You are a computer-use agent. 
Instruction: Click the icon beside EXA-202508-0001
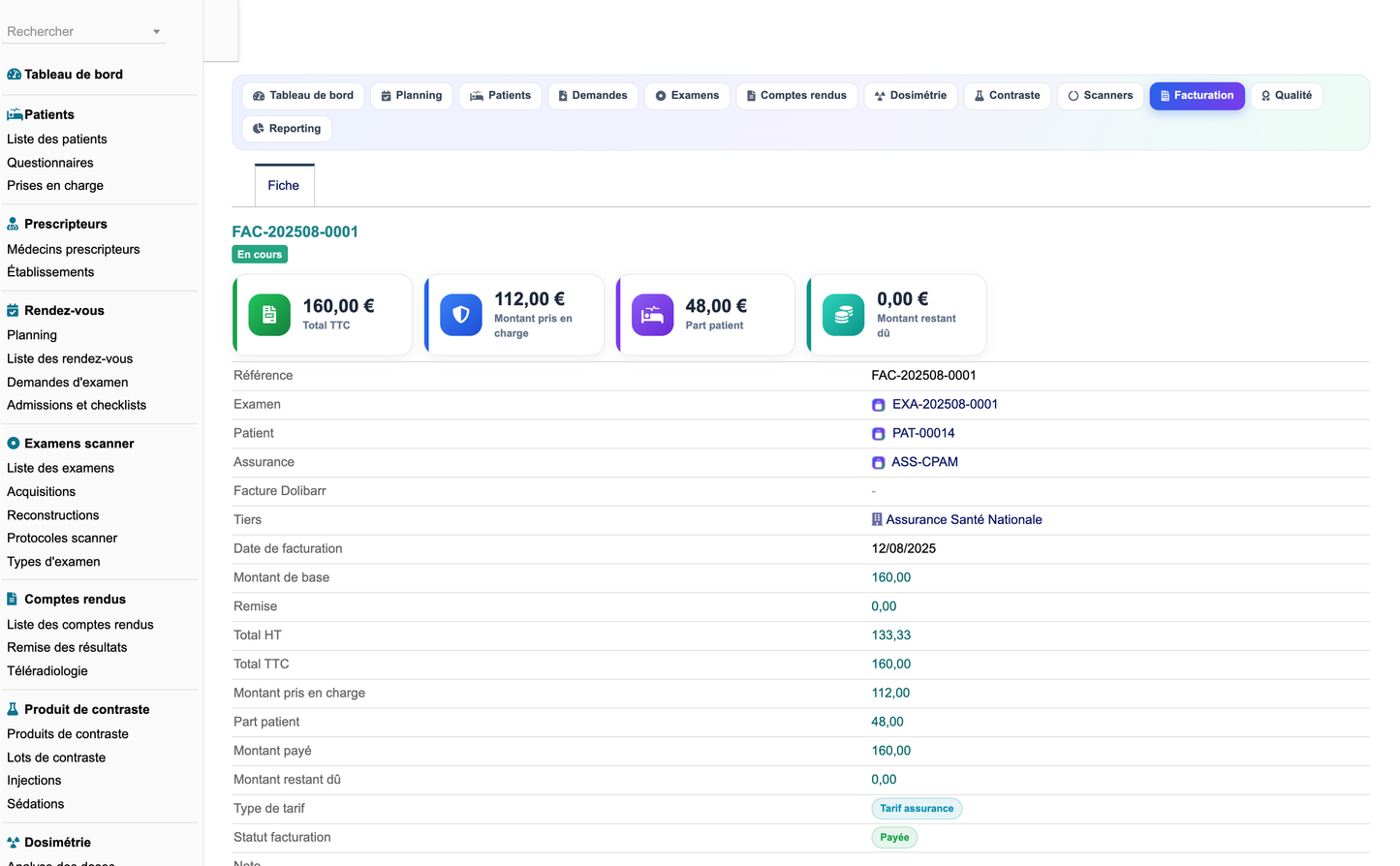tap(879, 405)
